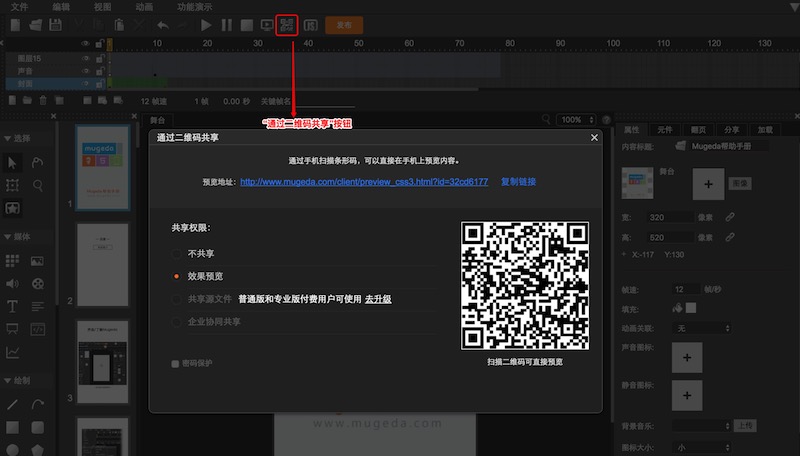
Task: Click the paste clipboard icon in toolbar
Action: [x=119, y=24]
